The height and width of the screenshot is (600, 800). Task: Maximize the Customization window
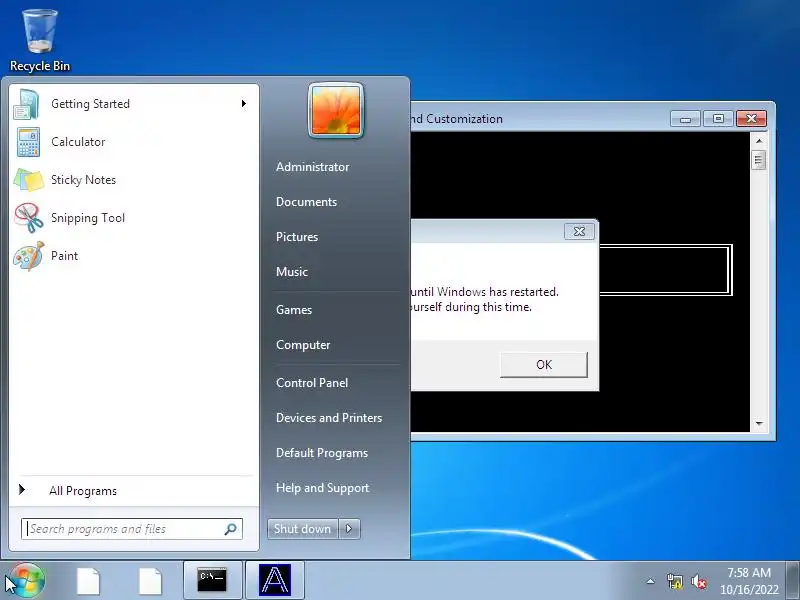(x=718, y=119)
